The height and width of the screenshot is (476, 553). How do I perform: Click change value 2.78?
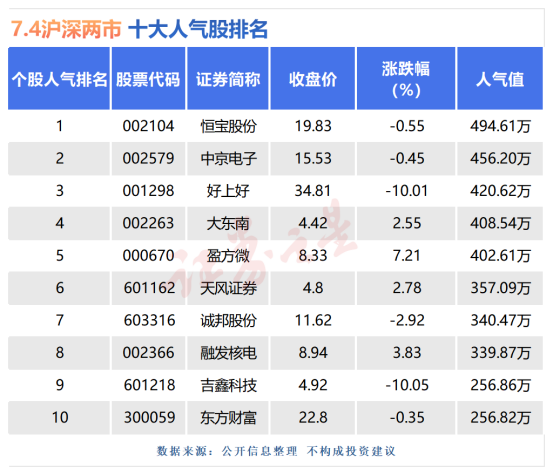coord(407,288)
